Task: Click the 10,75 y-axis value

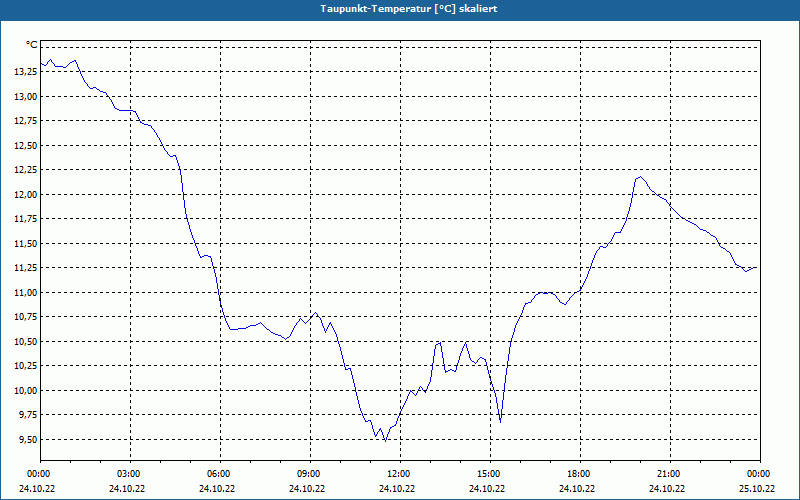Action: point(26,317)
